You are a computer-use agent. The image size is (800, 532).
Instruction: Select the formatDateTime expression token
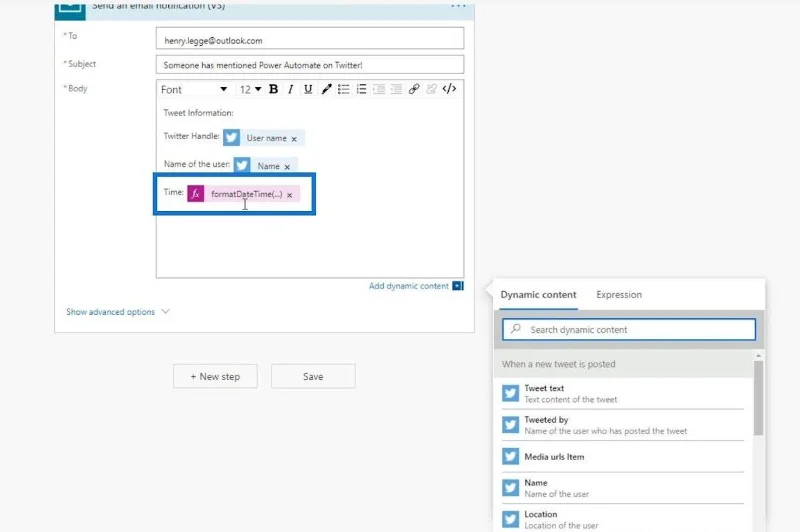(x=246, y=194)
